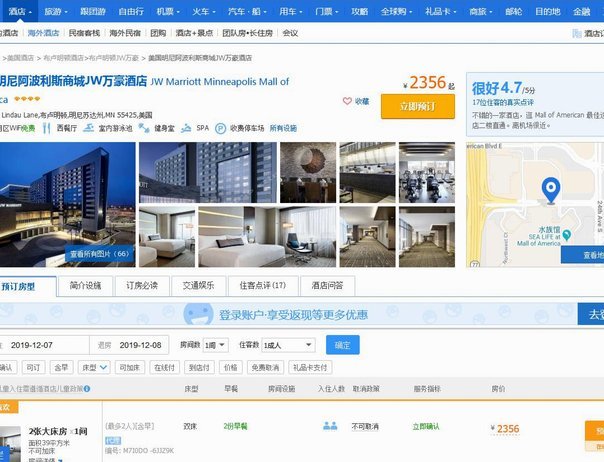Click the room price ¥2356 in the table
Viewport: 604px width, 462px height.
coord(505,429)
